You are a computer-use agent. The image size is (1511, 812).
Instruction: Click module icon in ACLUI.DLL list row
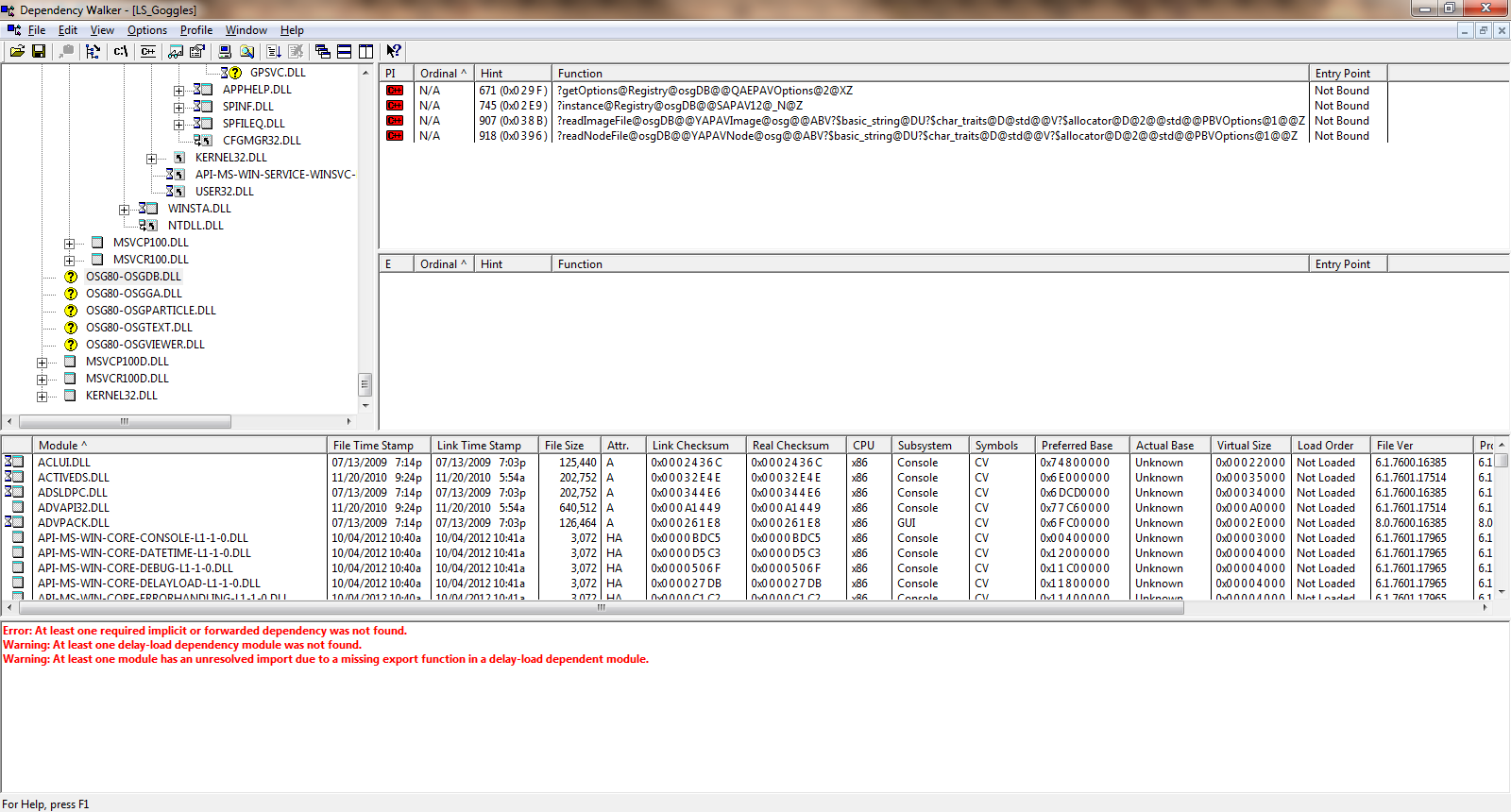[x=14, y=462]
